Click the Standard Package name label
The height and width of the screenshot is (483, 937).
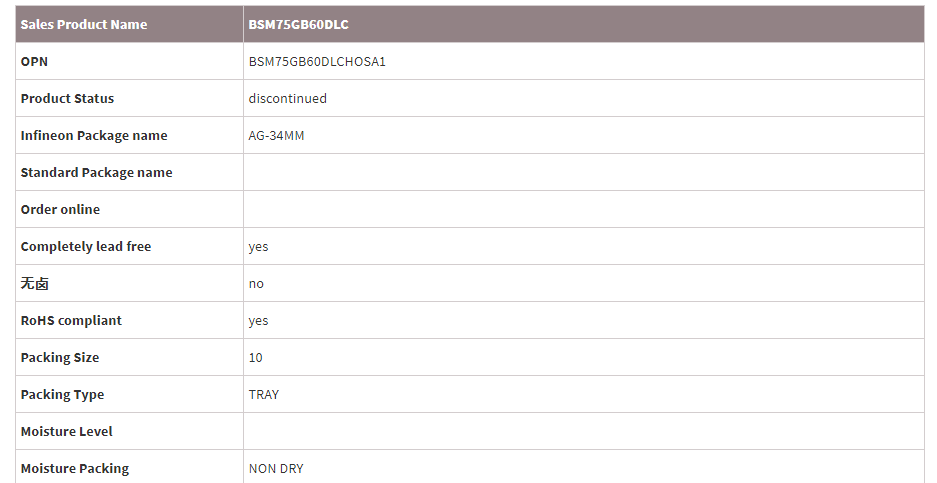click(x=96, y=172)
